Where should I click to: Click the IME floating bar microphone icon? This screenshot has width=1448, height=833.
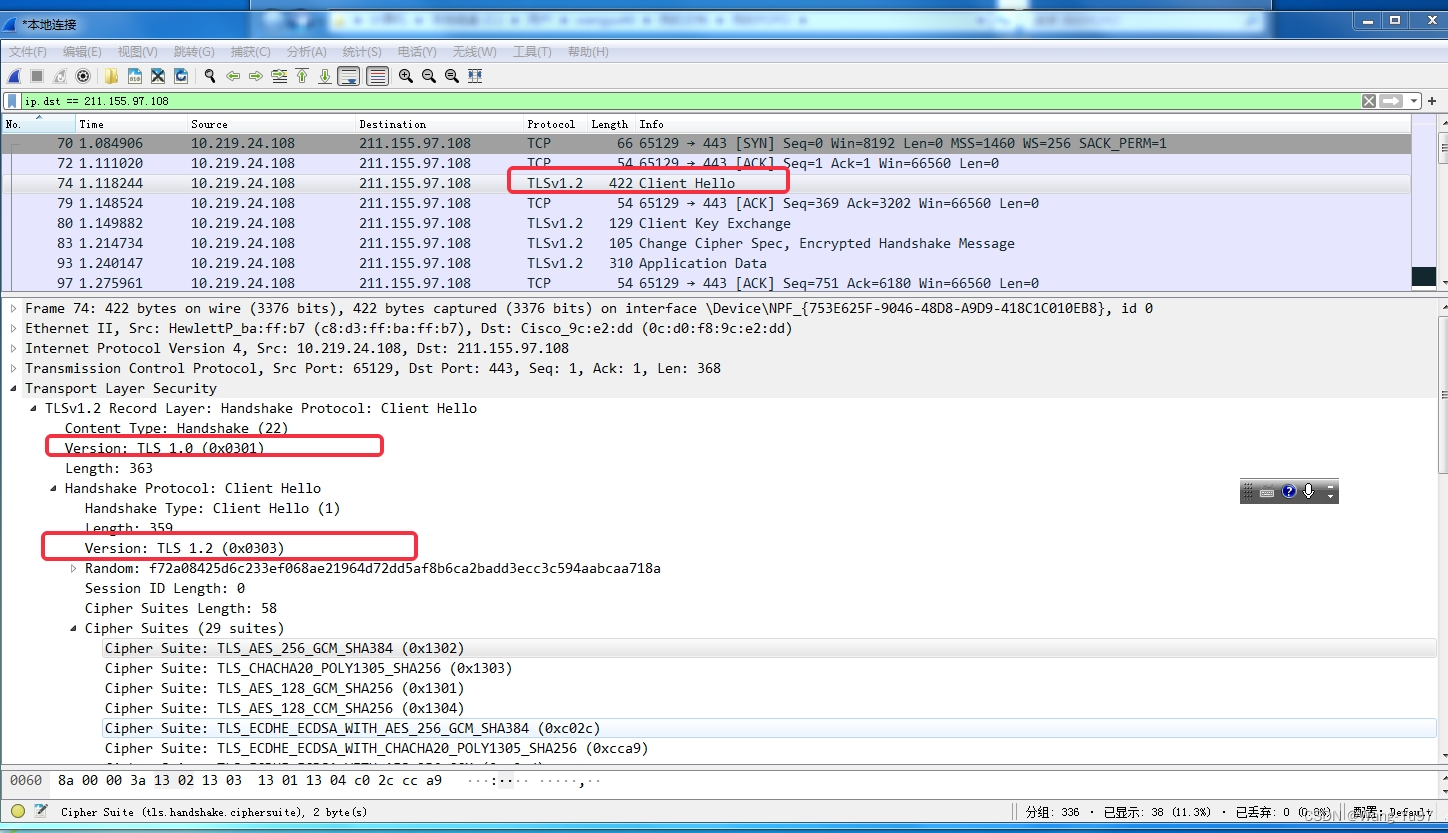click(1308, 491)
